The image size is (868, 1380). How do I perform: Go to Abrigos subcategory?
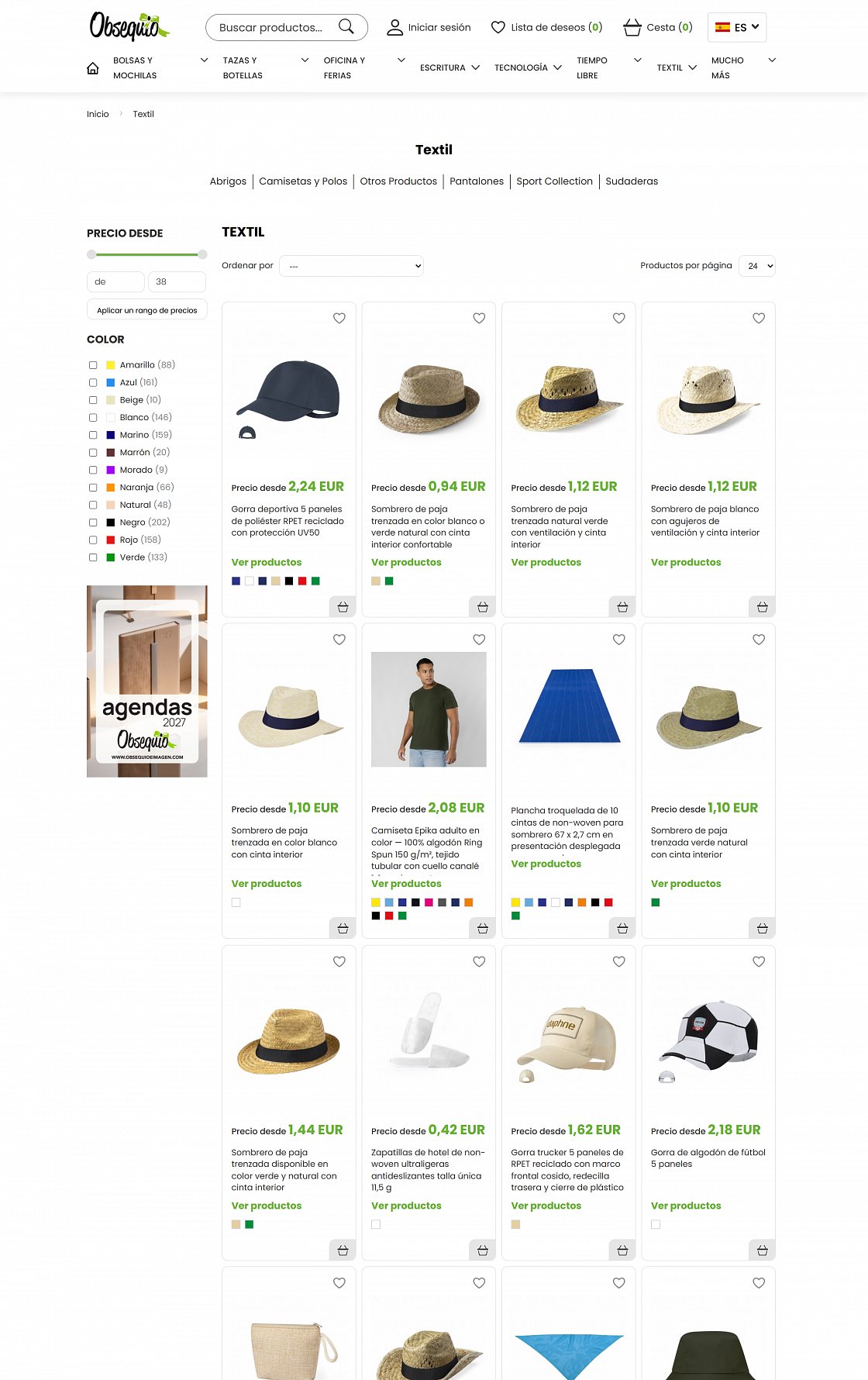[228, 181]
